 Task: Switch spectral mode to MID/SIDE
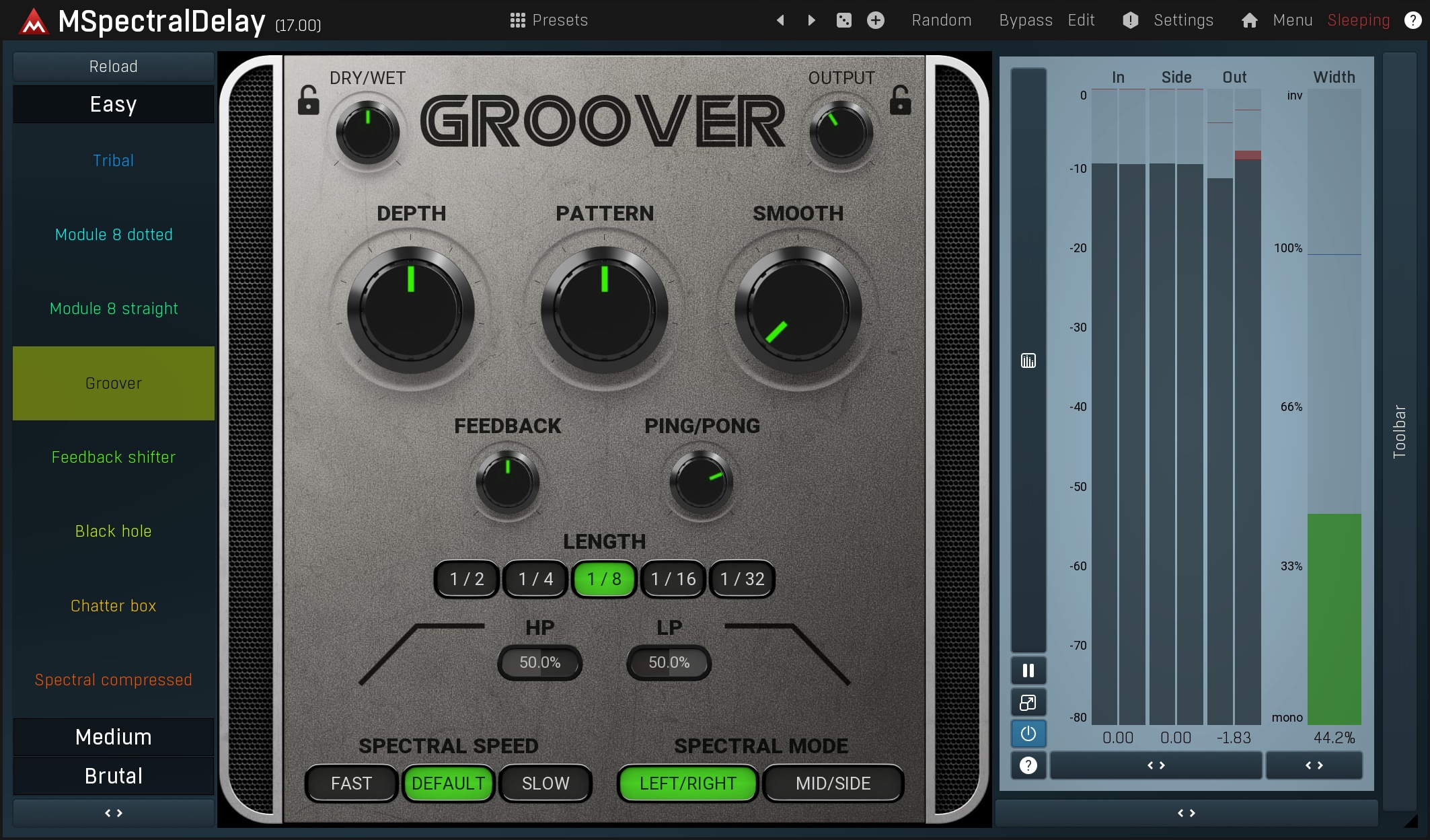pyautogui.click(x=833, y=784)
